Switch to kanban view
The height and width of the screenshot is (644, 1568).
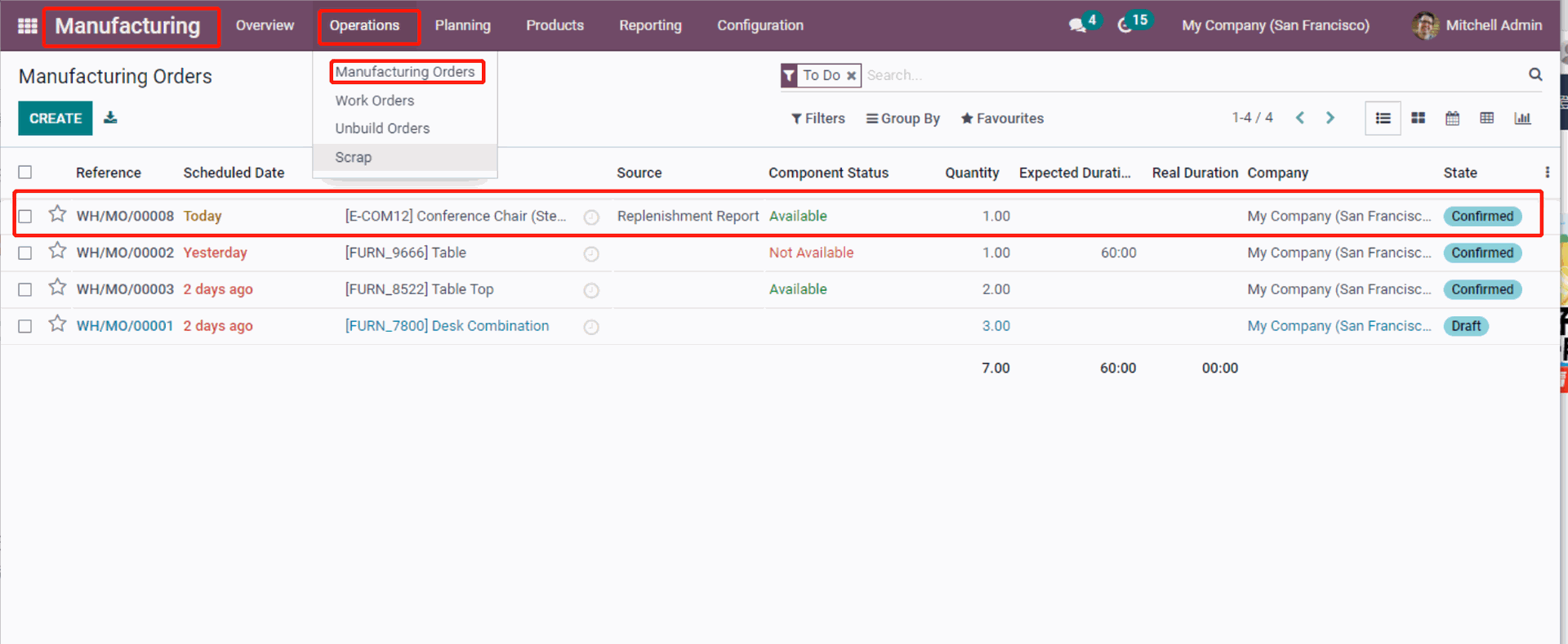1418,119
